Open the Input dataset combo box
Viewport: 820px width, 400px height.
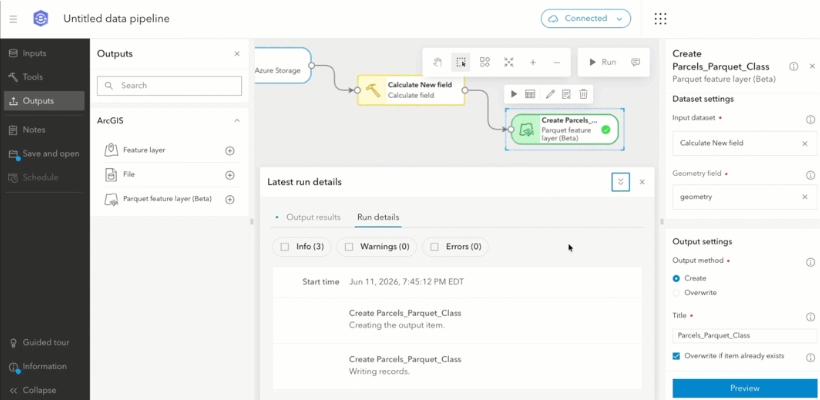coord(745,143)
